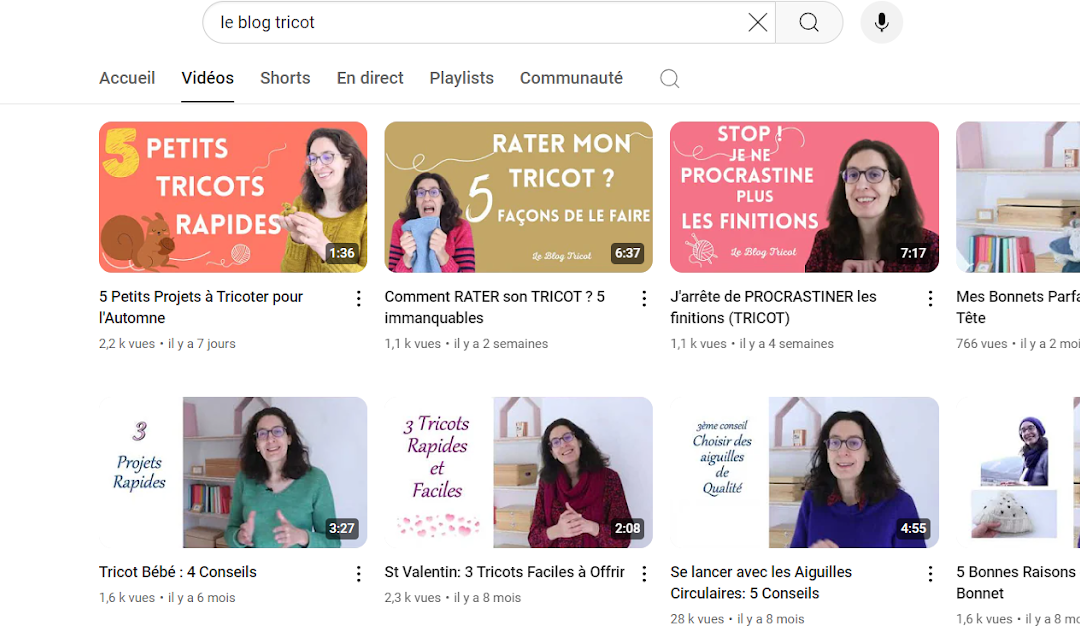
Task: Open three-dot menu for 'Aiguilles Circulaires' video
Action: [930, 574]
